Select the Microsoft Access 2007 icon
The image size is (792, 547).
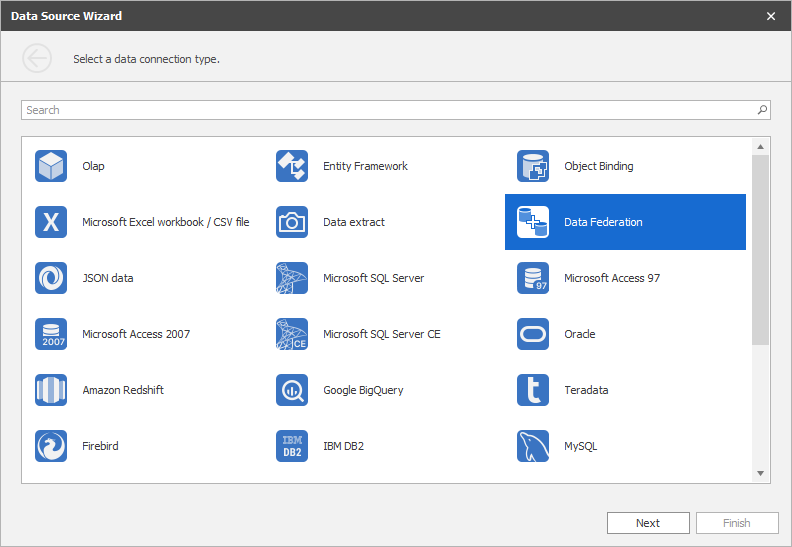[x=51, y=334]
